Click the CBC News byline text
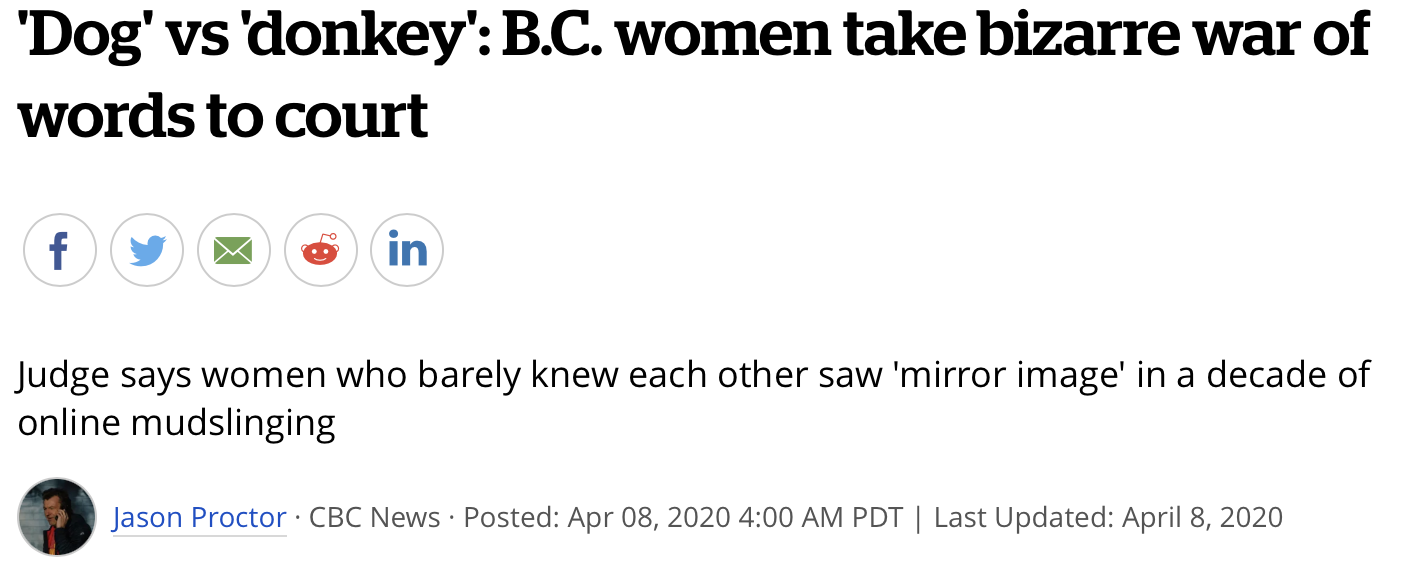The width and height of the screenshot is (1402, 563). coord(374,517)
